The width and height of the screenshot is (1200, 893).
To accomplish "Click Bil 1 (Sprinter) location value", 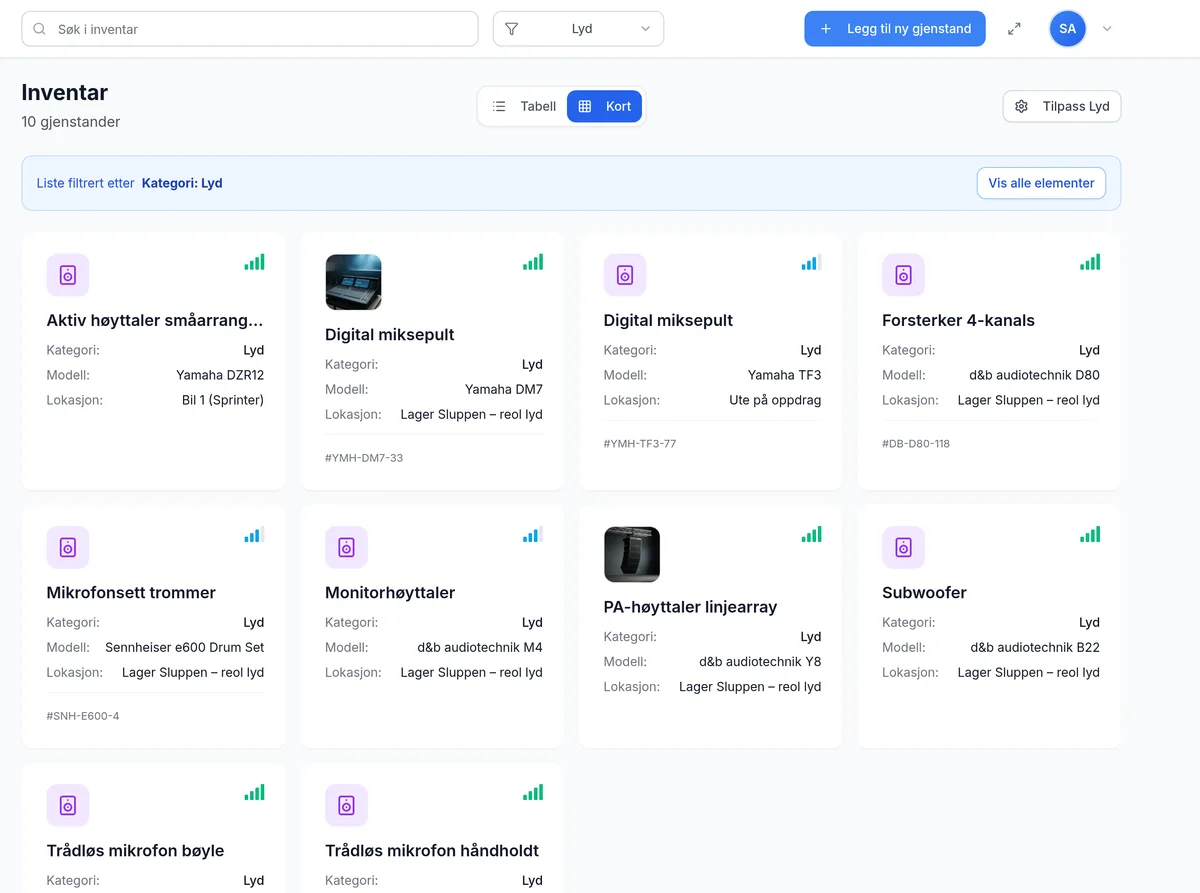I will coord(223,400).
